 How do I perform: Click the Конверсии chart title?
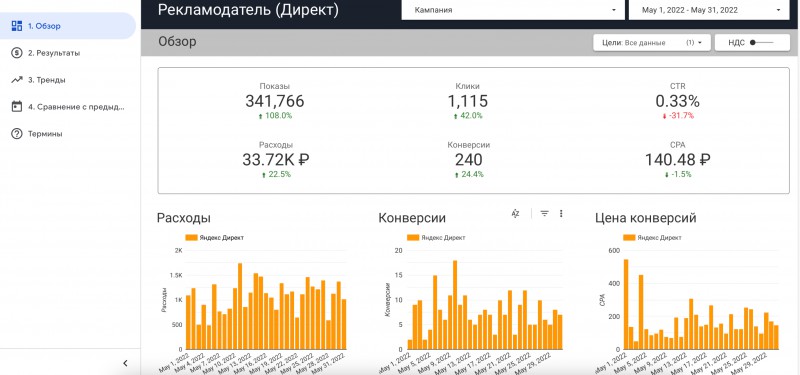tap(412, 218)
